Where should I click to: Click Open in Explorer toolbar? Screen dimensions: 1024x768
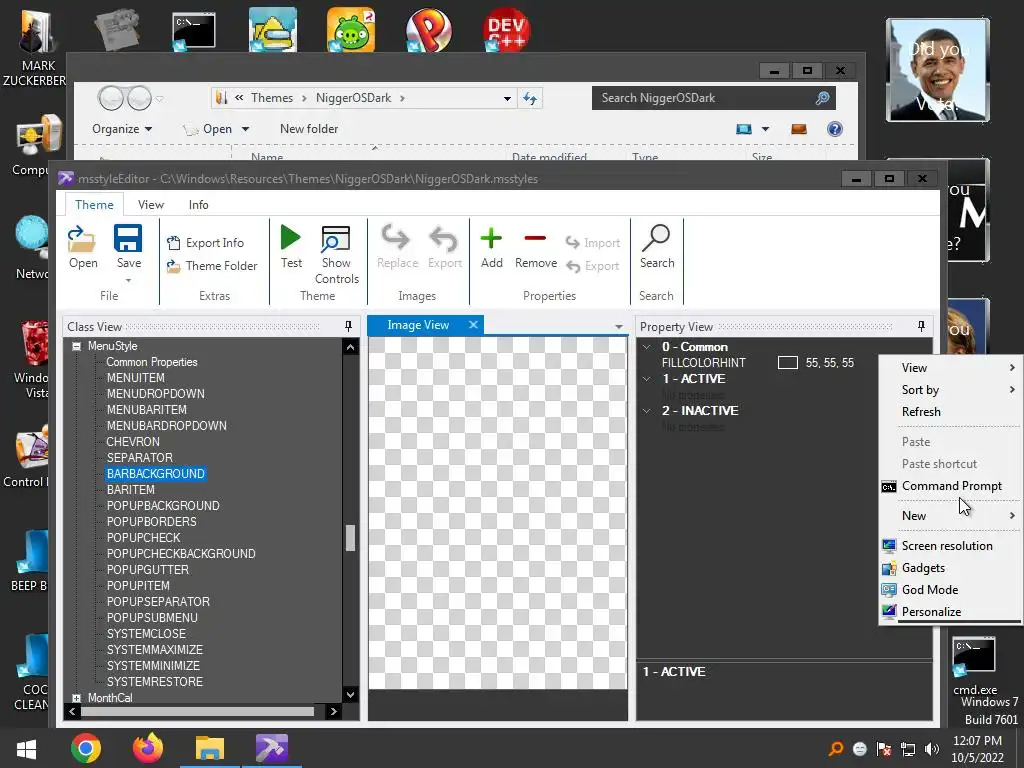pyautogui.click(x=217, y=129)
